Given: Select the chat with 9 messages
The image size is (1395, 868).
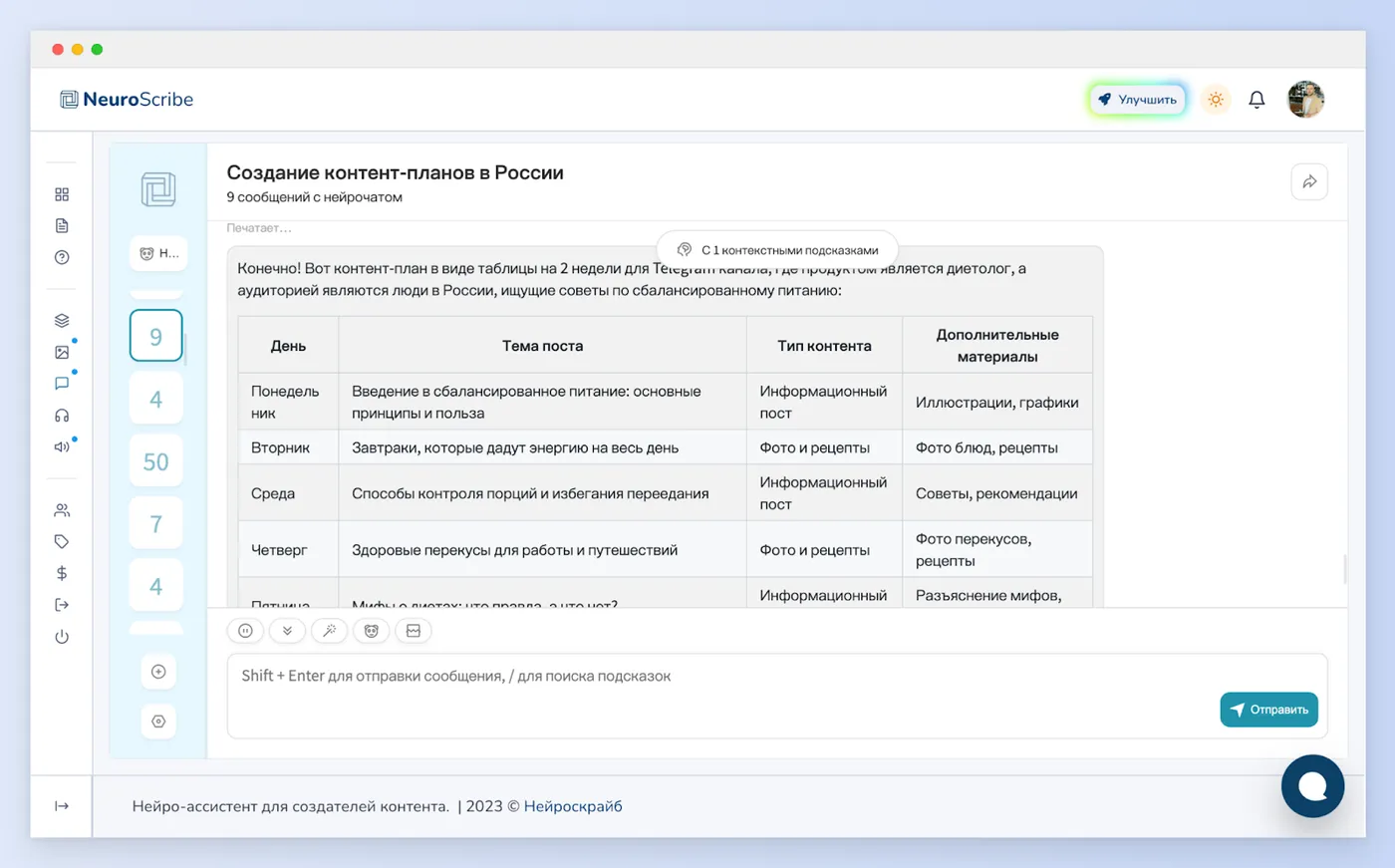Looking at the screenshot, I should point(156,336).
